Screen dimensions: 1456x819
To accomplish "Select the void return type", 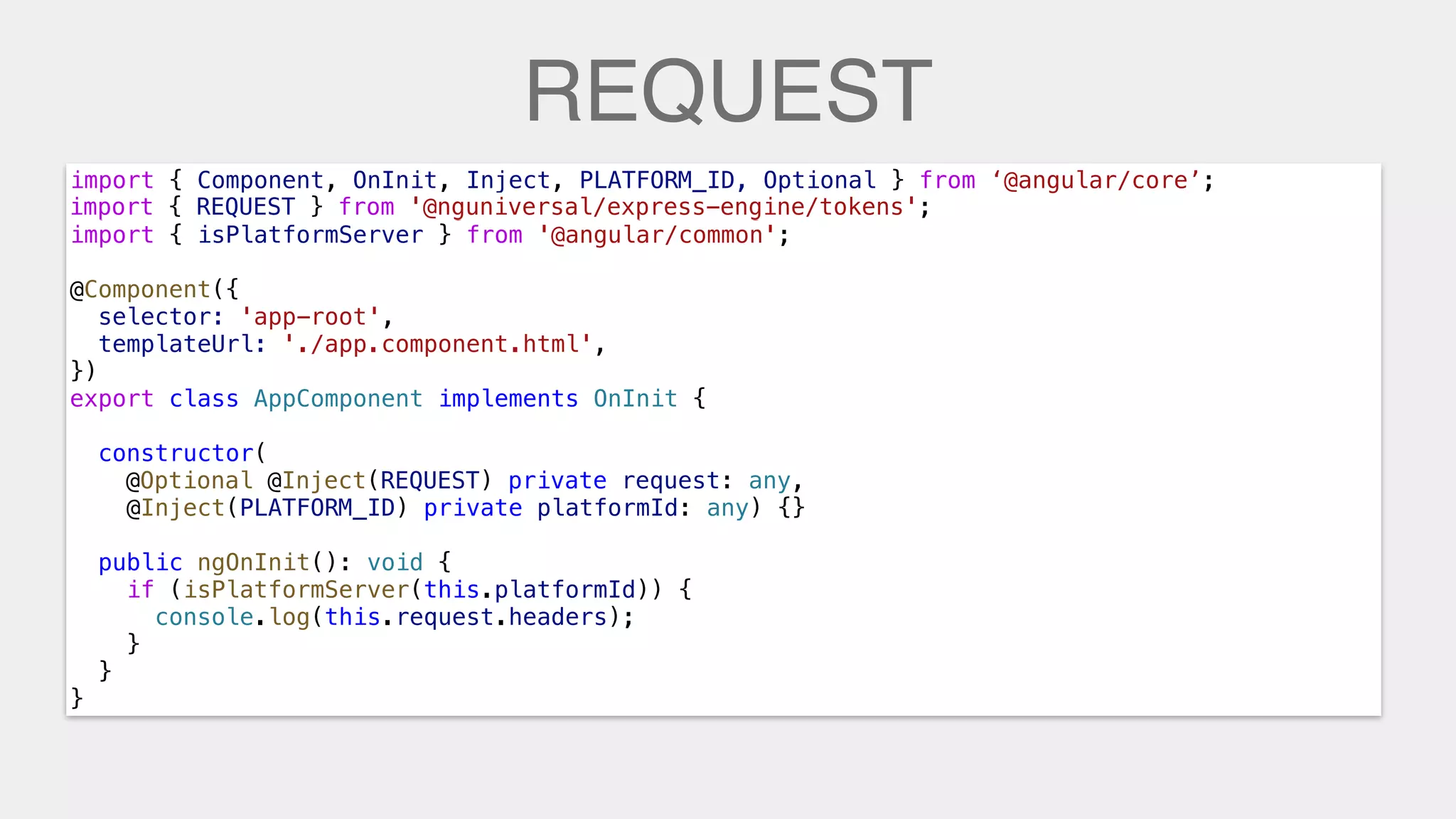I will (x=395, y=563).
